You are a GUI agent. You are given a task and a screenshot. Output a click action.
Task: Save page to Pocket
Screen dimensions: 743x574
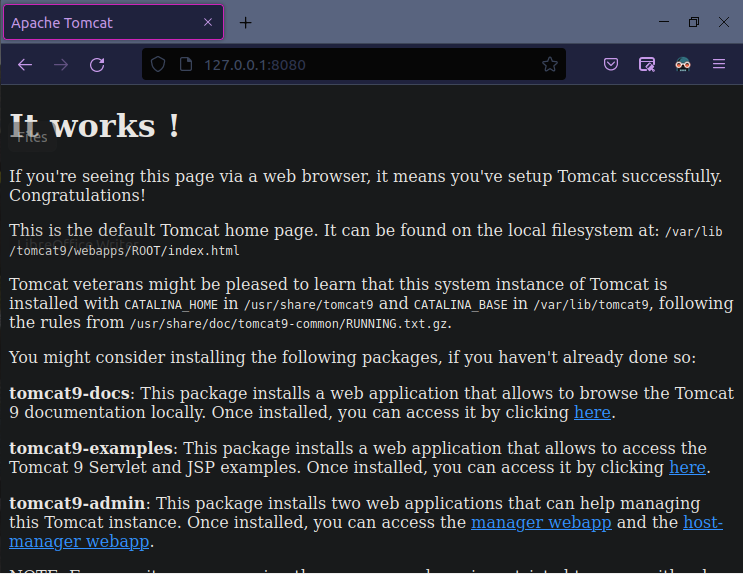pos(611,64)
